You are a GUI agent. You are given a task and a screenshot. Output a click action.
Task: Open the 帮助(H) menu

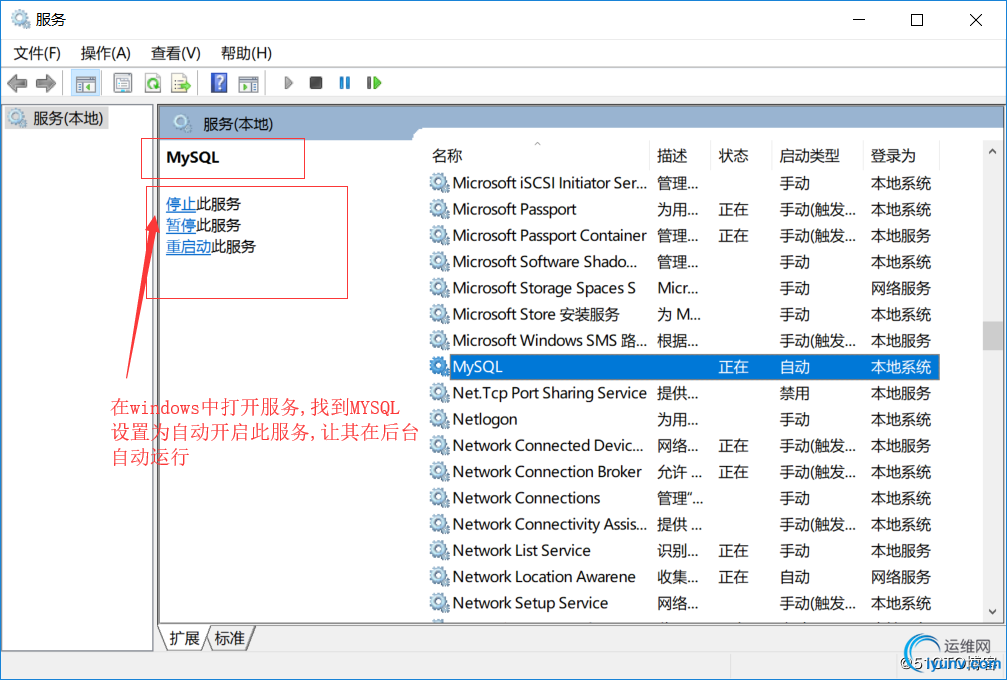(x=246, y=53)
